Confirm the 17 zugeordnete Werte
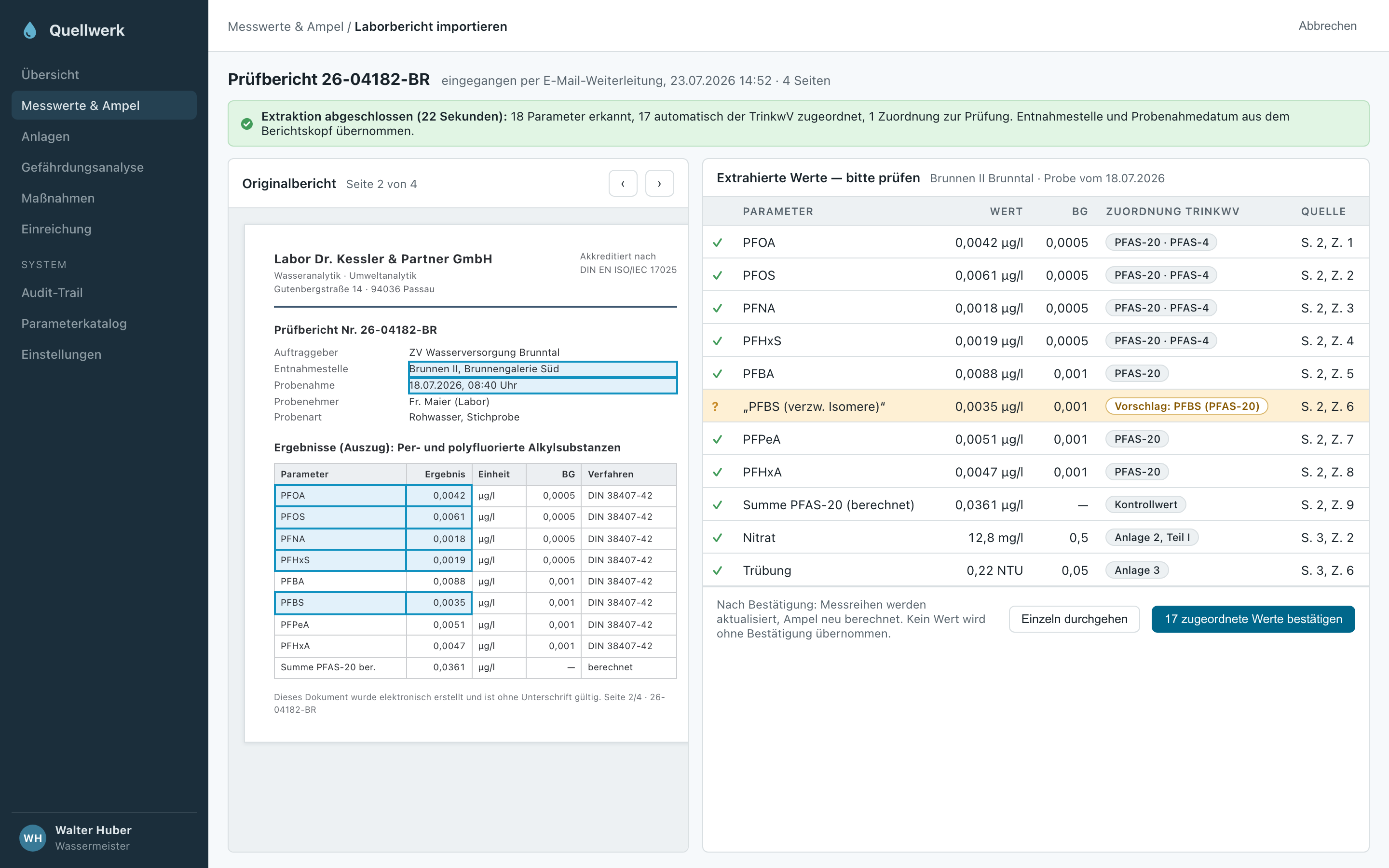The image size is (1389, 868). point(1253,619)
